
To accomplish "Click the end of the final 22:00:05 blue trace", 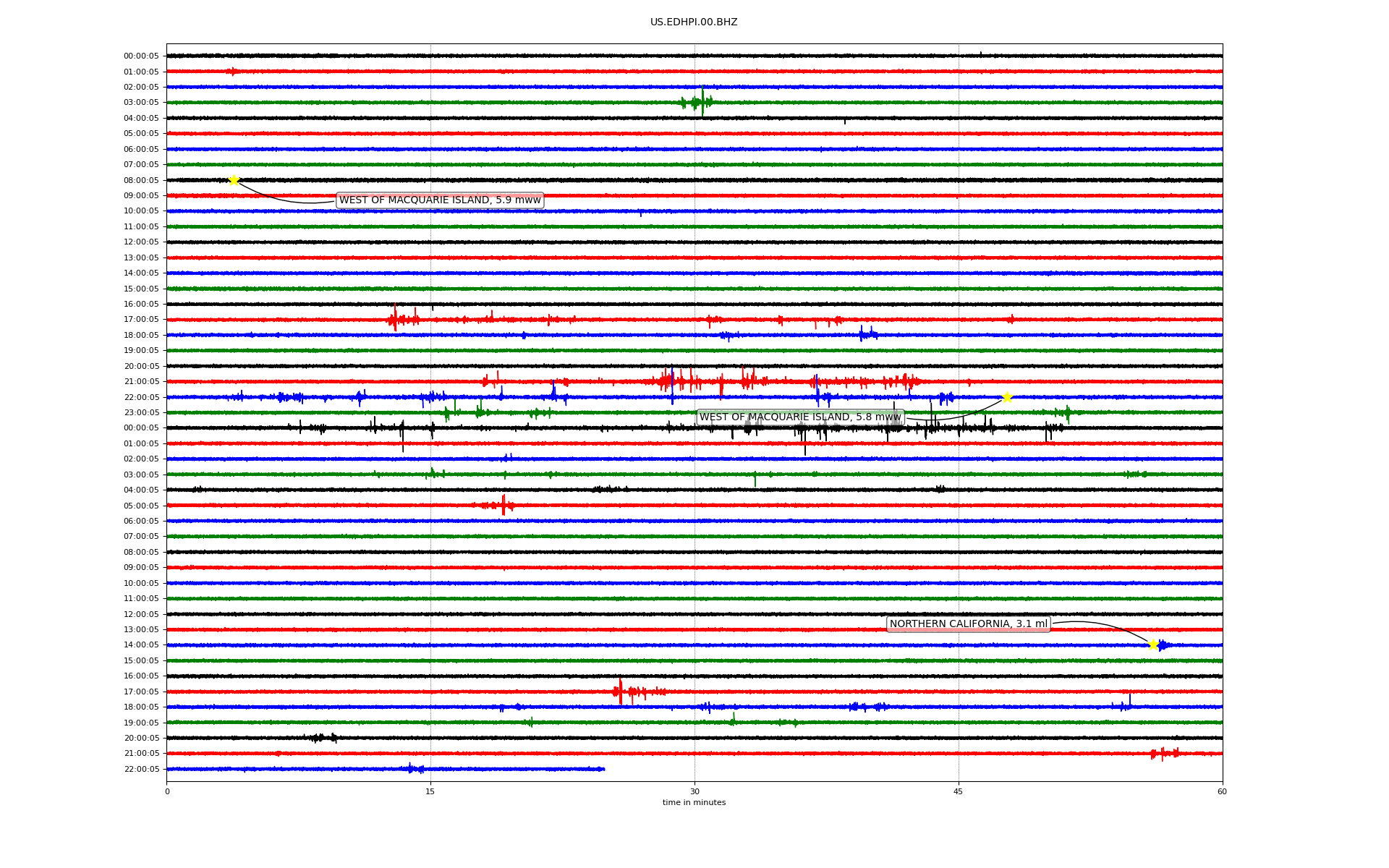I will [603, 769].
